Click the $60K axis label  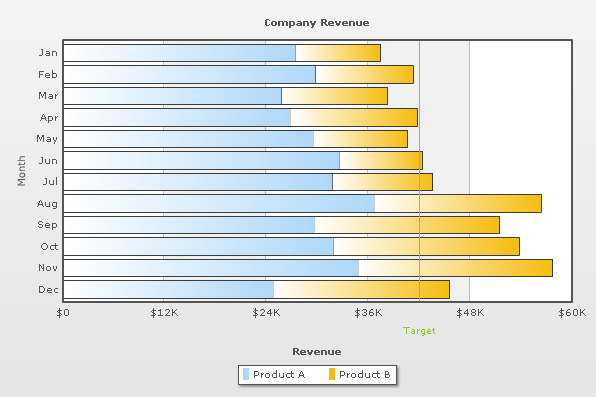(x=572, y=313)
